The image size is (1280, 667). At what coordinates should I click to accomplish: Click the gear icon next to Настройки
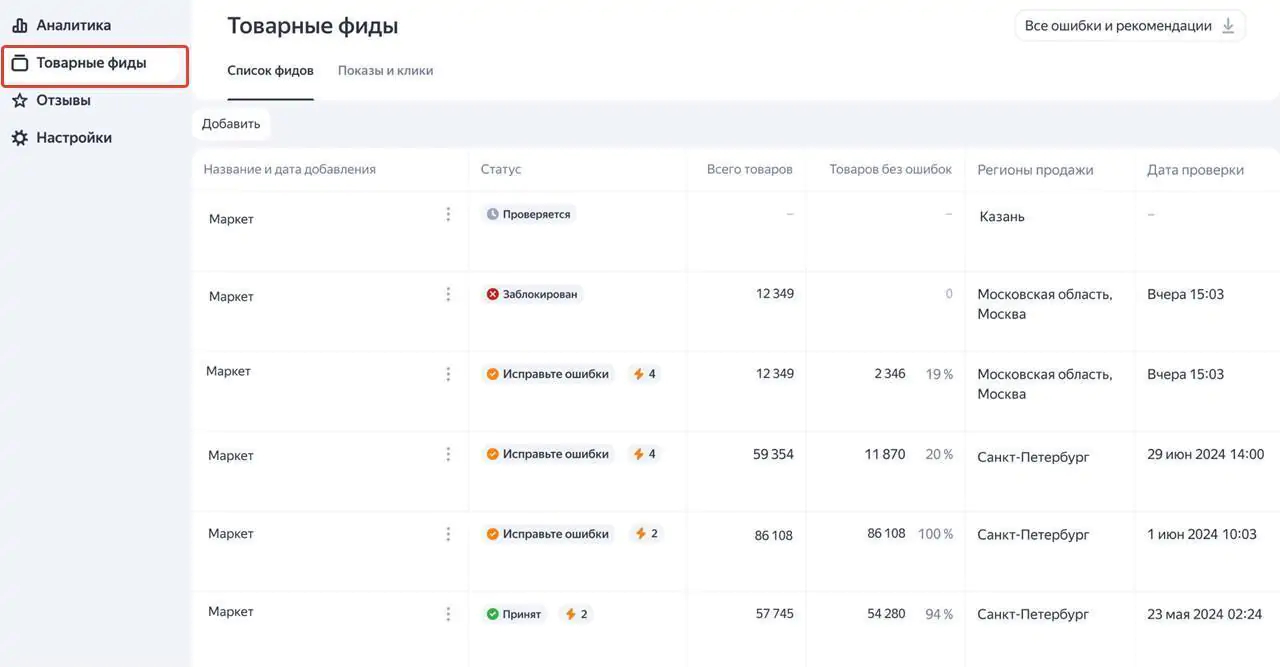tap(19, 138)
